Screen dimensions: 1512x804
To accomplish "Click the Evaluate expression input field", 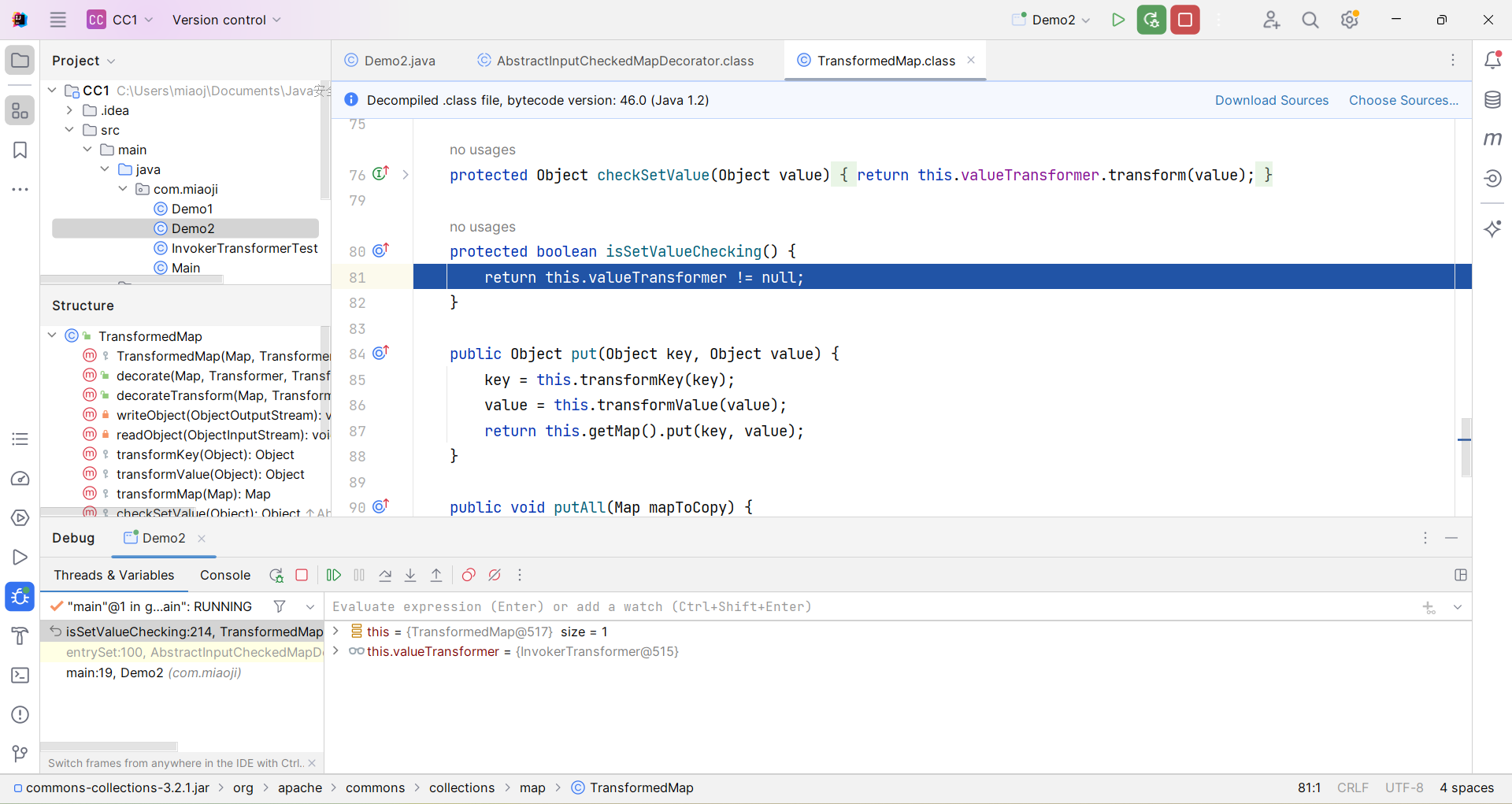I will pos(866,606).
